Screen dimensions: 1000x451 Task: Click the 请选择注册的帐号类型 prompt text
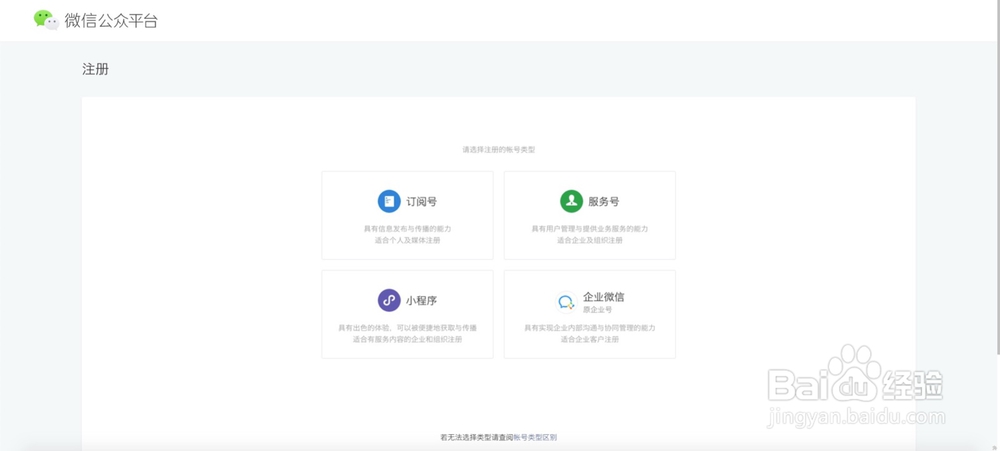499,150
